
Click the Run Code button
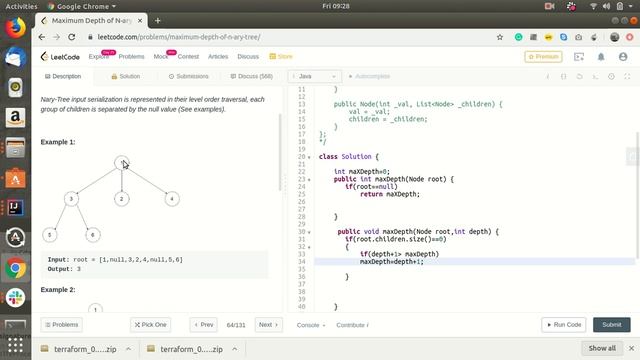(564, 325)
